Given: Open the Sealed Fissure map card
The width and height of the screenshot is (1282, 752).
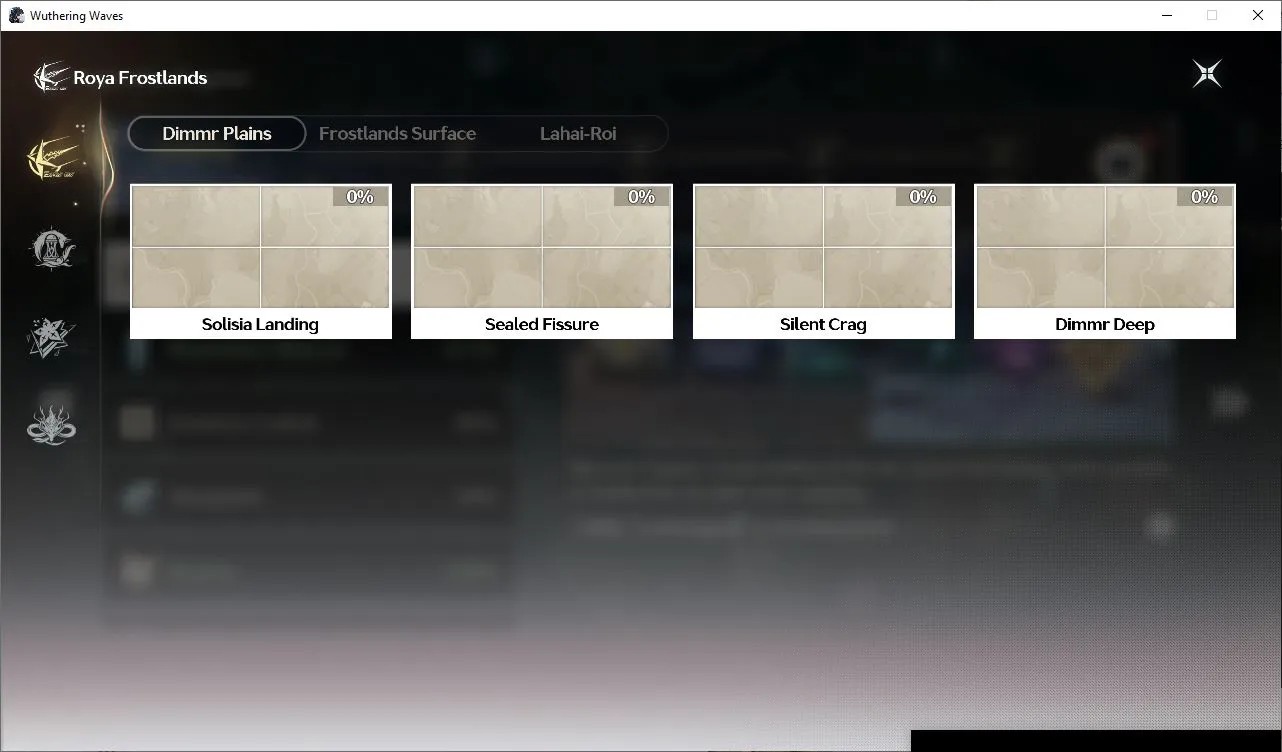Looking at the screenshot, I should (542, 261).
